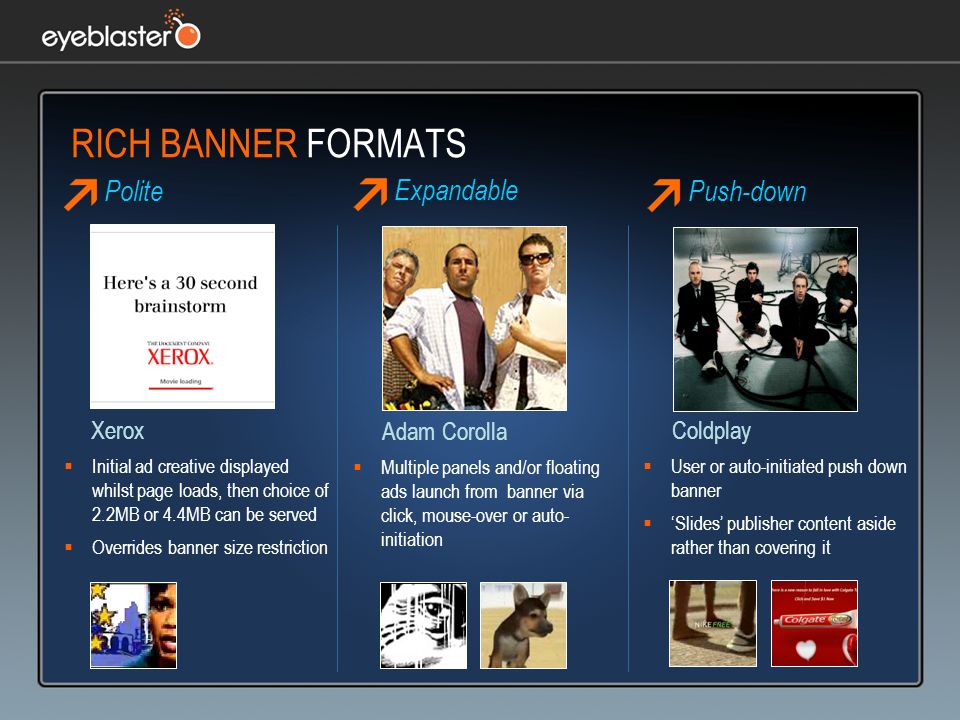Click the orange arrow beside Push-down
The height and width of the screenshot is (720, 960).
[x=664, y=195]
